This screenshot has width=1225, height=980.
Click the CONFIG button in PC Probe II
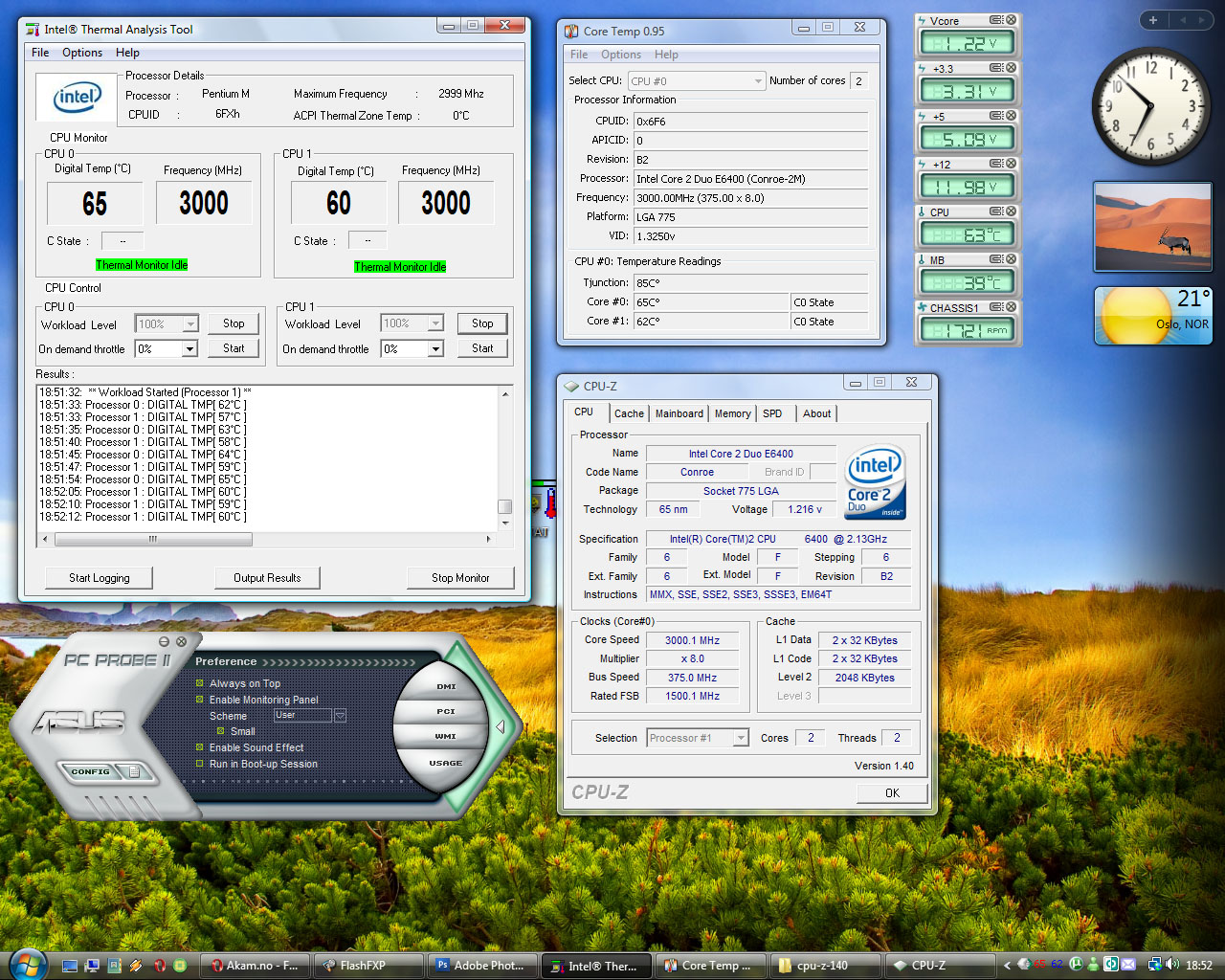91,771
